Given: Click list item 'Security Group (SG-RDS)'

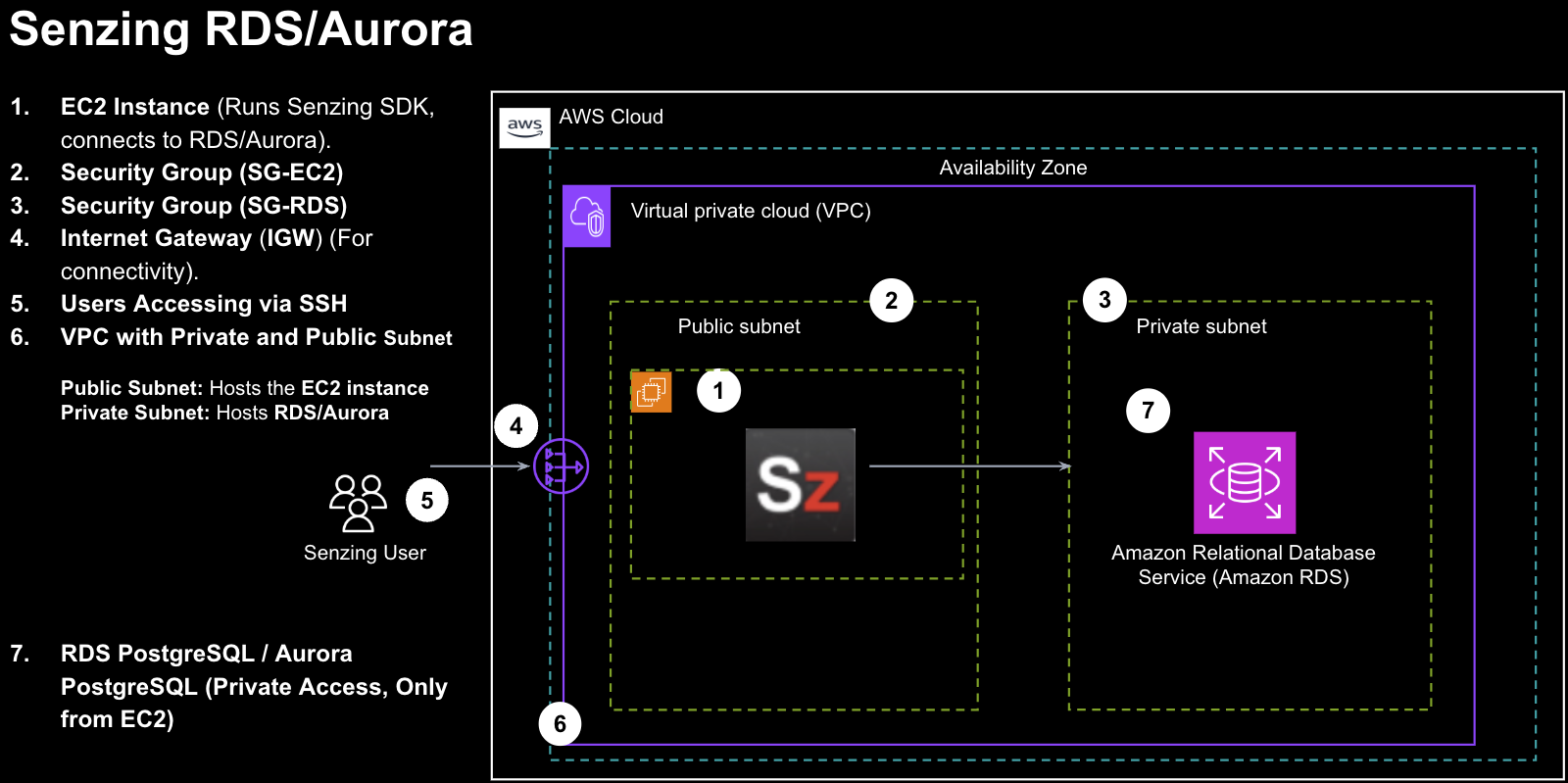Looking at the screenshot, I should coord(204,206).
